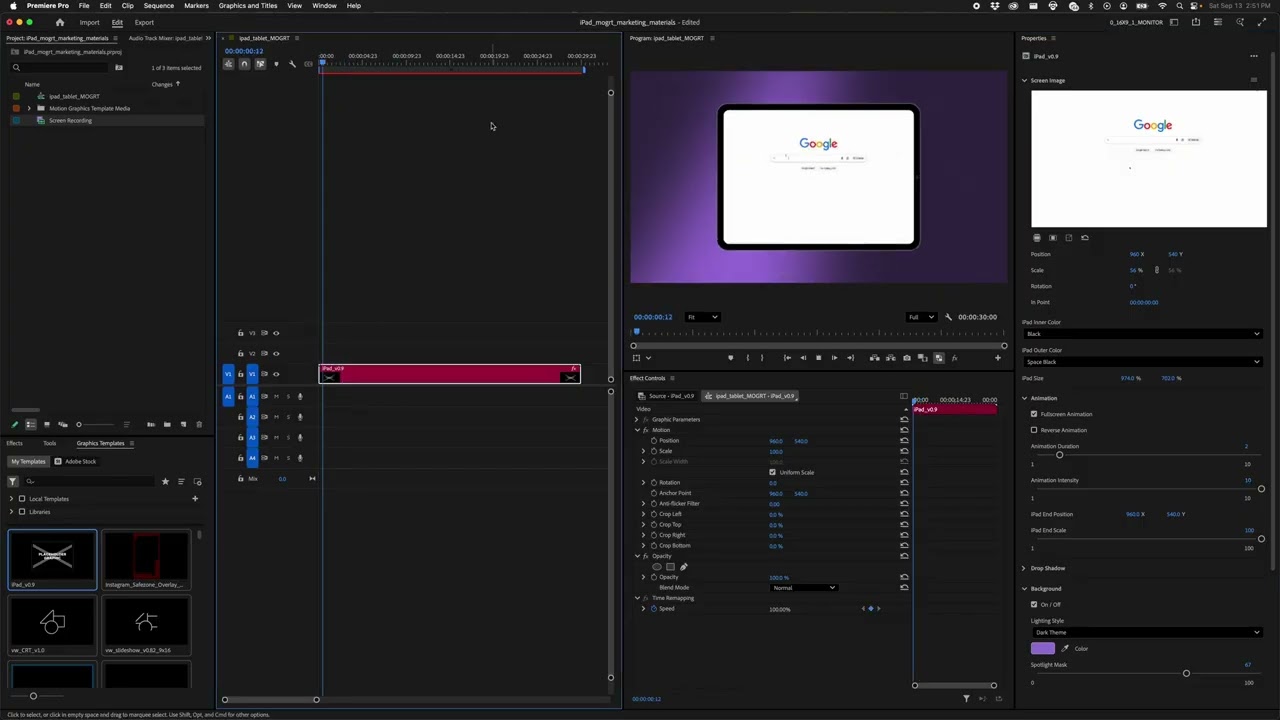Click Extract button in Program monitor
Image resolution: width=1280 pixels, height=720 pixels.
click(x=890, y=358)
